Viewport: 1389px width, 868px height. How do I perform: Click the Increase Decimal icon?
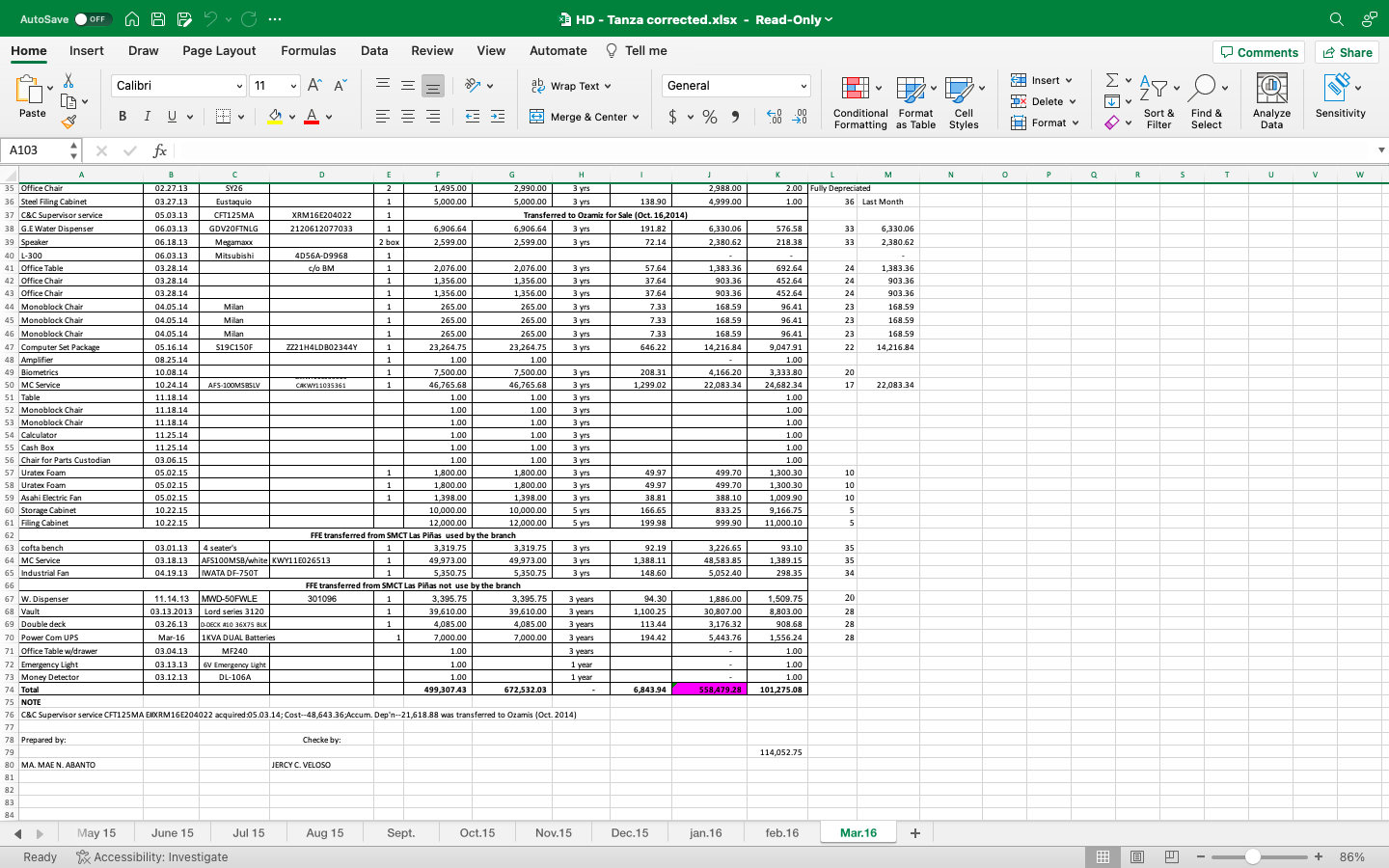tap(774, 117)
